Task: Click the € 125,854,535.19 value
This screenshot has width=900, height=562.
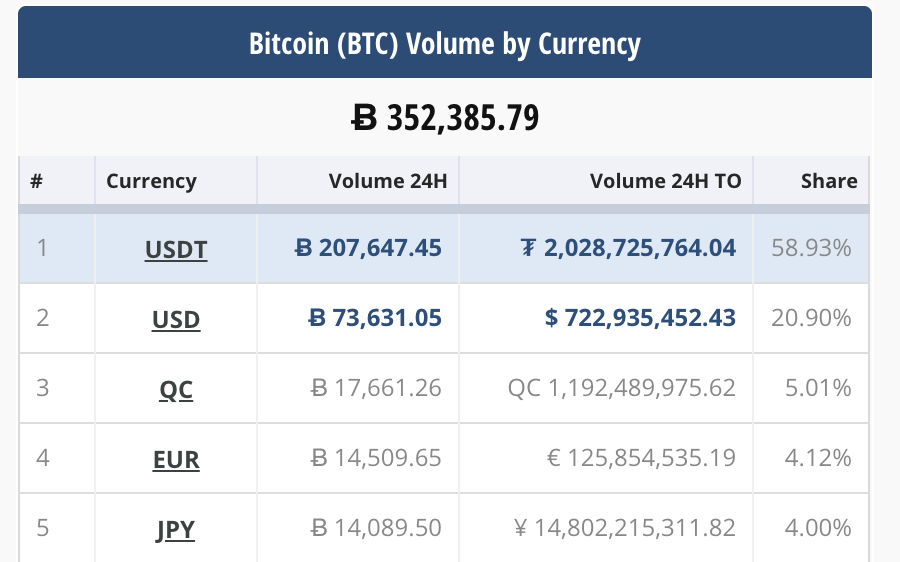Action: coord(642,458)
